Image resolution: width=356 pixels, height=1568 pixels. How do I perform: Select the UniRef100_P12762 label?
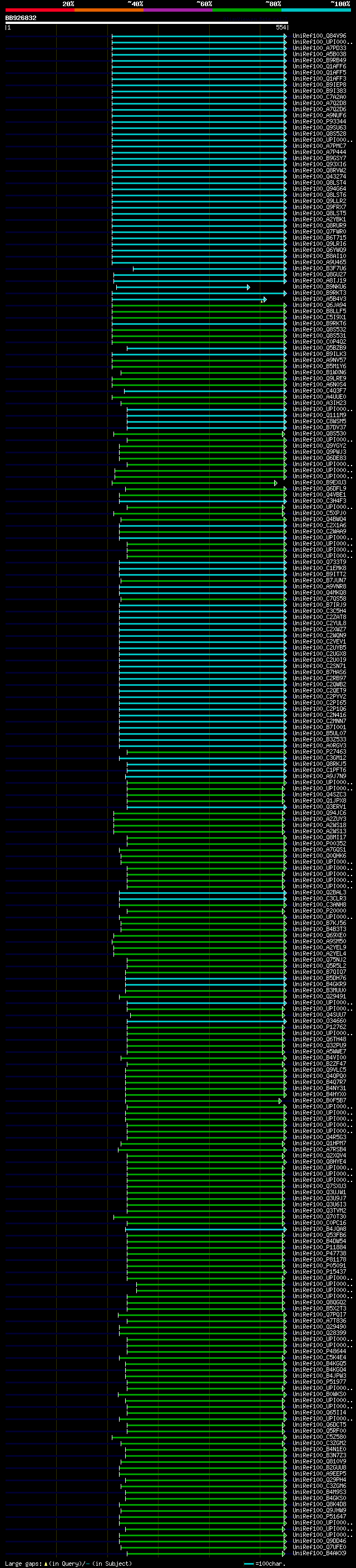coord(319,1027)
